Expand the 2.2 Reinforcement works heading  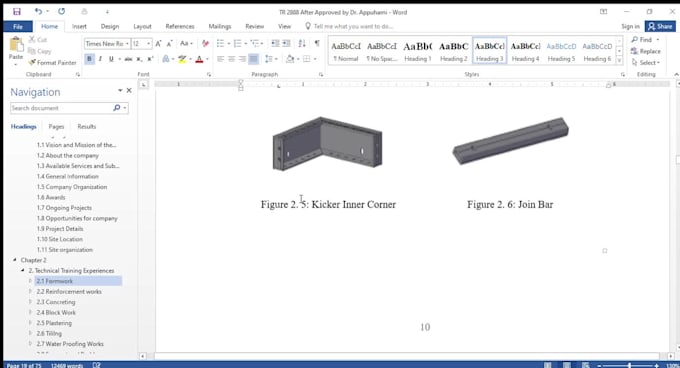30,291
